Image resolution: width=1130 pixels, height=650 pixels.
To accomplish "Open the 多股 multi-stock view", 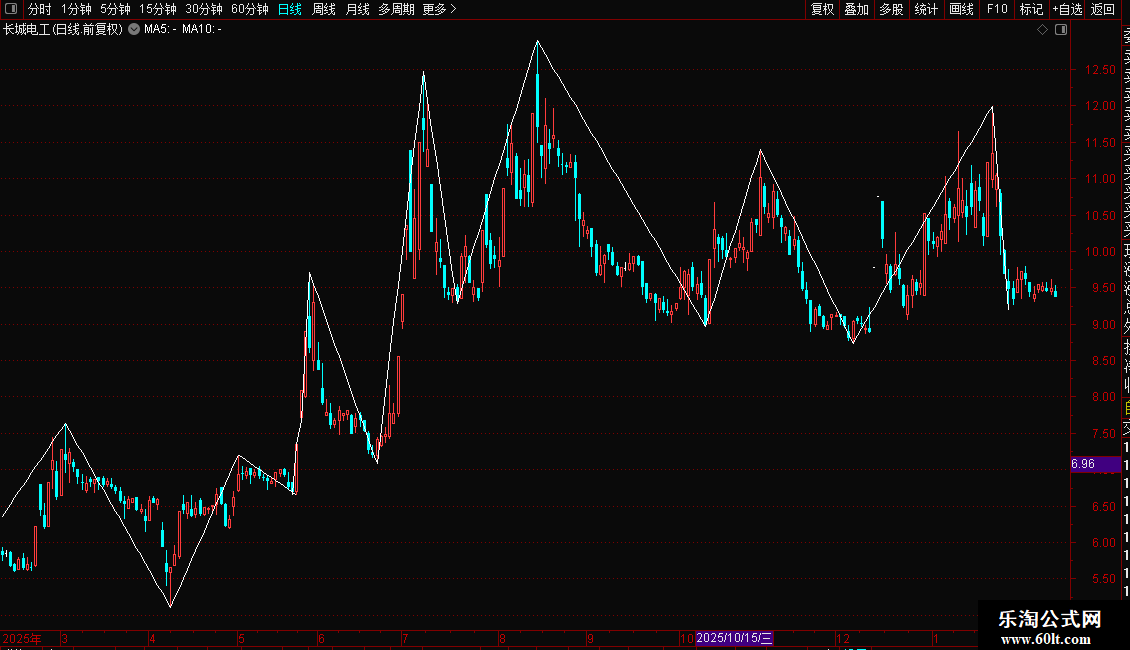I will click(x=891, y=9).
